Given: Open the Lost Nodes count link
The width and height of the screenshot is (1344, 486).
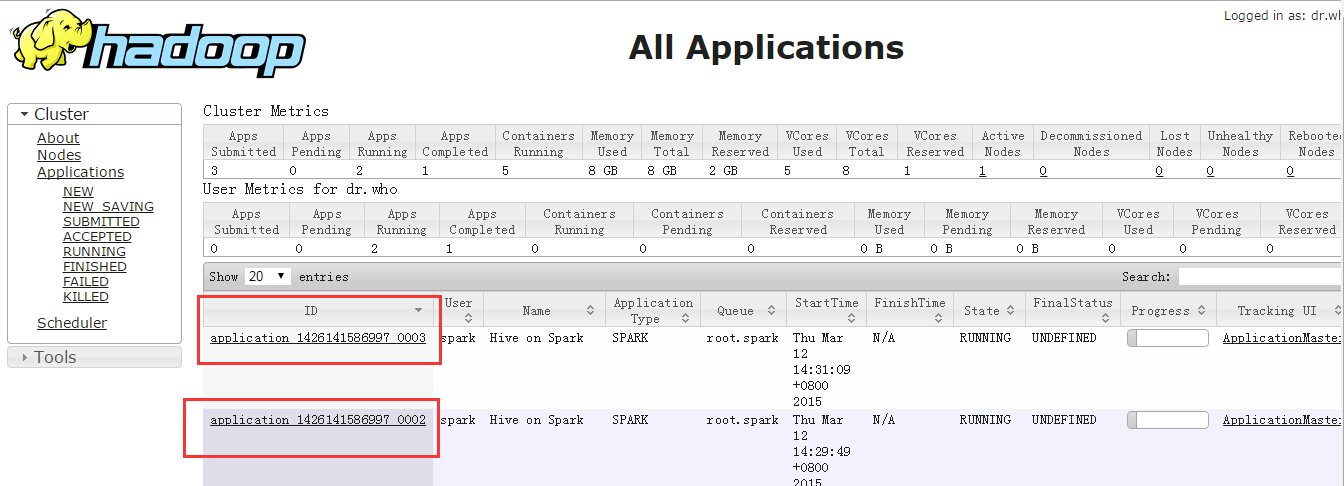Looking at the screenshot, I should (1159, 171).
